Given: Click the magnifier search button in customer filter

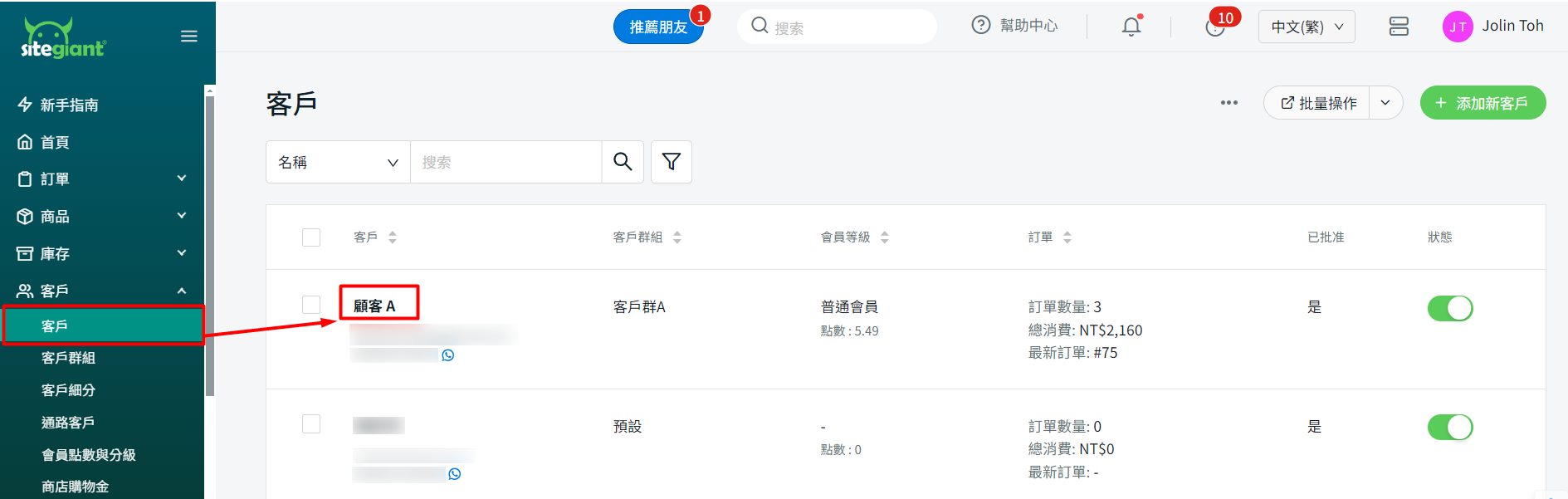Looking at the screenshot, I should coord(623,162).
